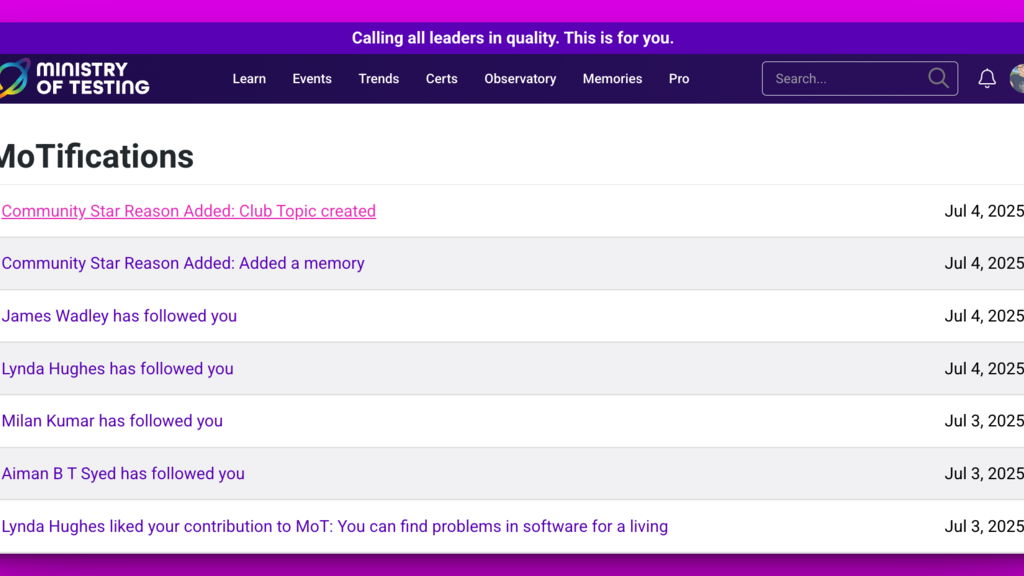Image resolution: width=1024 pixels, height=576 pixels.
Task: Open the user profile avatar
Action: click(x=1017, y=79)
